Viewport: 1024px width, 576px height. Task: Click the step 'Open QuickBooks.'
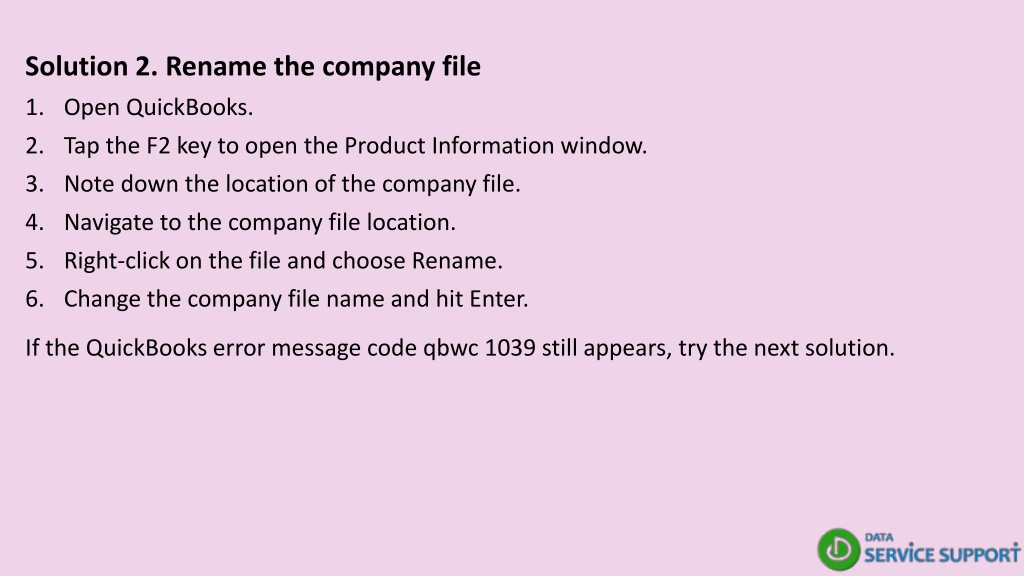[x=158, y=107]
